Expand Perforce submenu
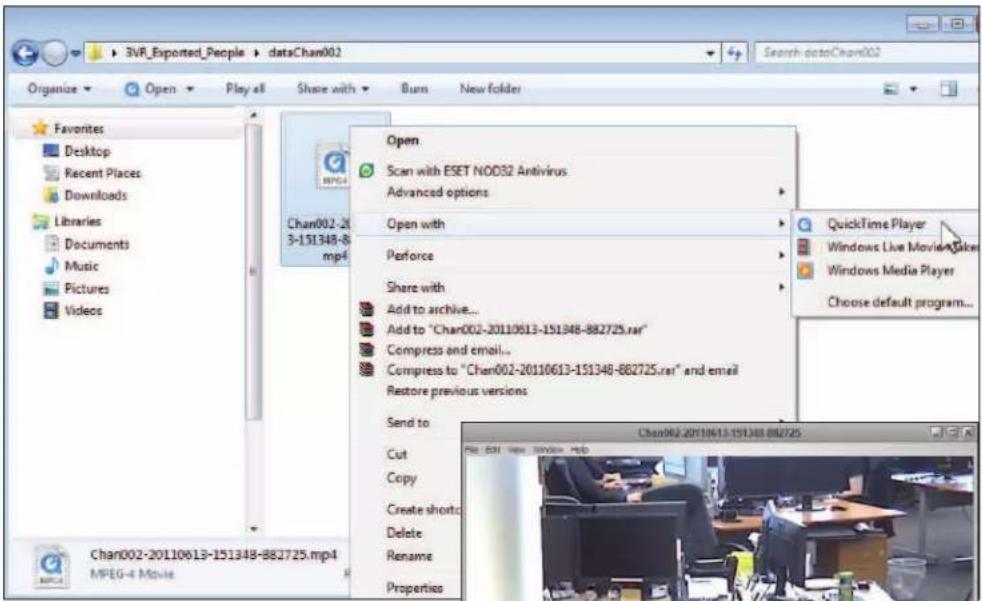Viewport: 982px width, 601px height. [573, 255]
